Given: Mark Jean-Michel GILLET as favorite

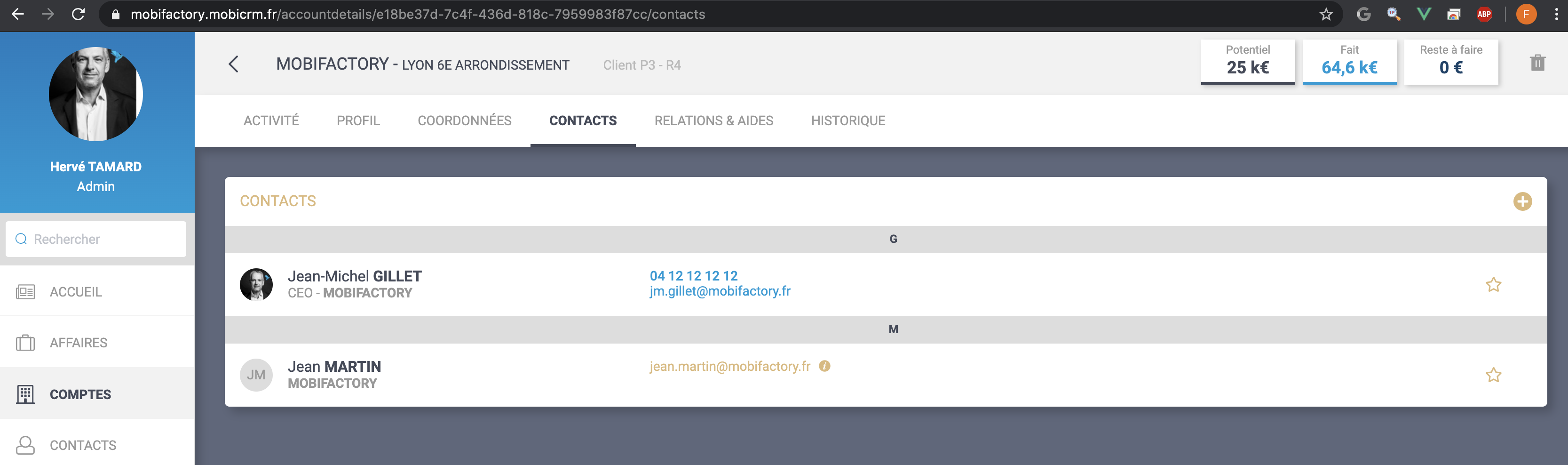Looking at the screenshot, I should [1493, 285].
